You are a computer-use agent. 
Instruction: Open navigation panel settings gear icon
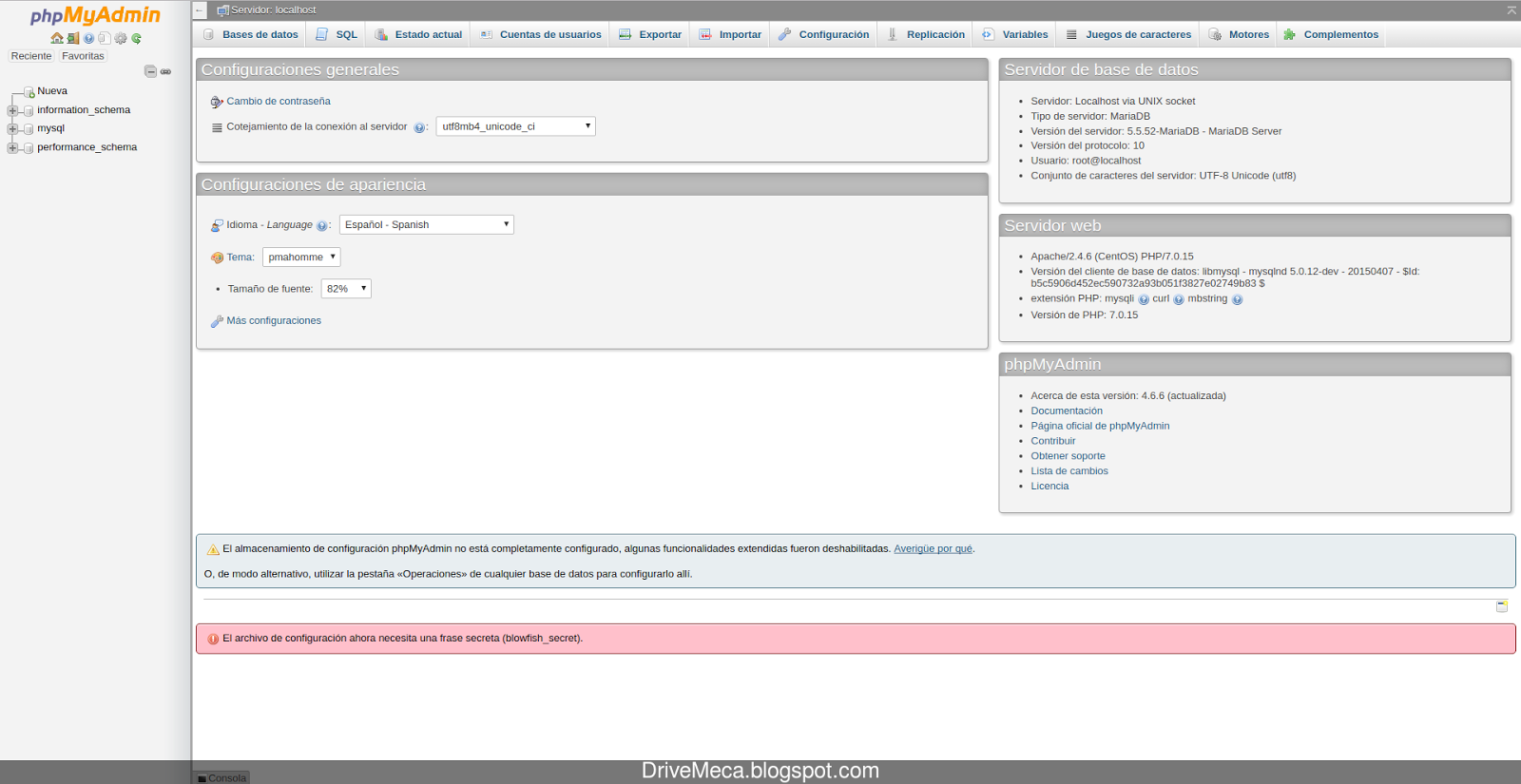(x=121, y=39)
